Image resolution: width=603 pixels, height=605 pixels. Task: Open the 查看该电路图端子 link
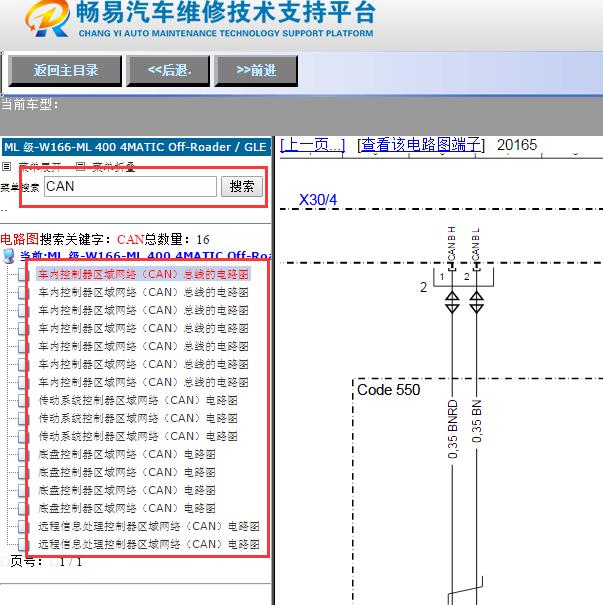(x=421, y=145)
